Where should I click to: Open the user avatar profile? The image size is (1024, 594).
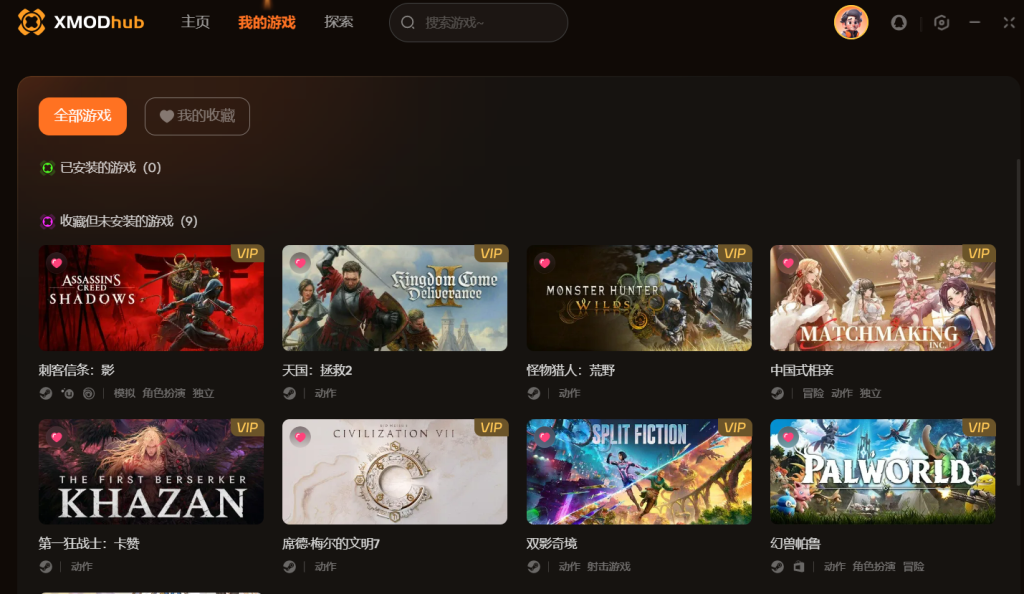[851, 22]
